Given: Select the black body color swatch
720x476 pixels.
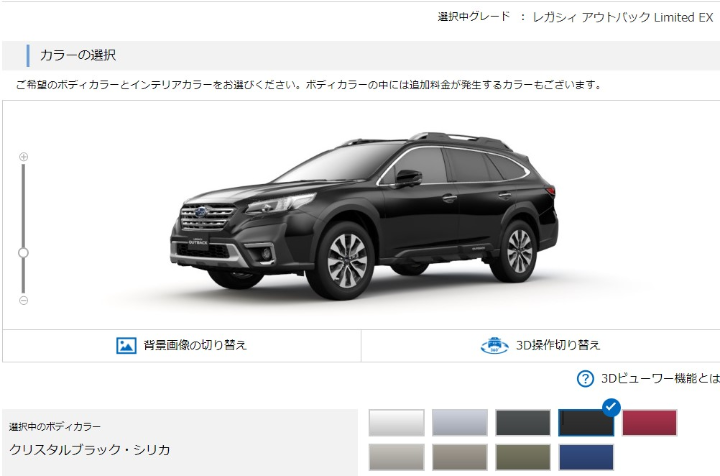Looking at the screenshot, I should [x=586, y=422].
